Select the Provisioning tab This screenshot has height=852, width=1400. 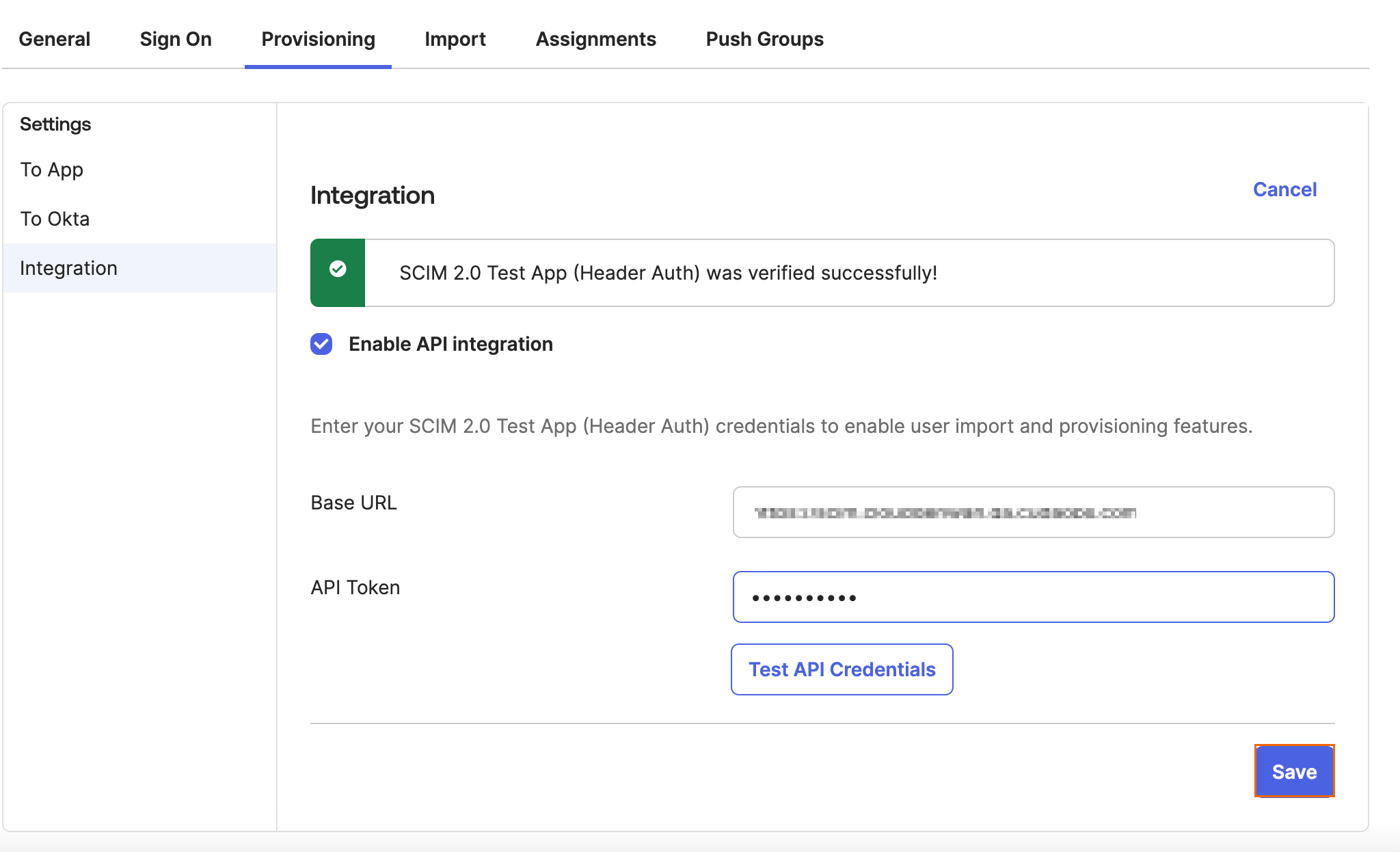[x=318, y=39]
